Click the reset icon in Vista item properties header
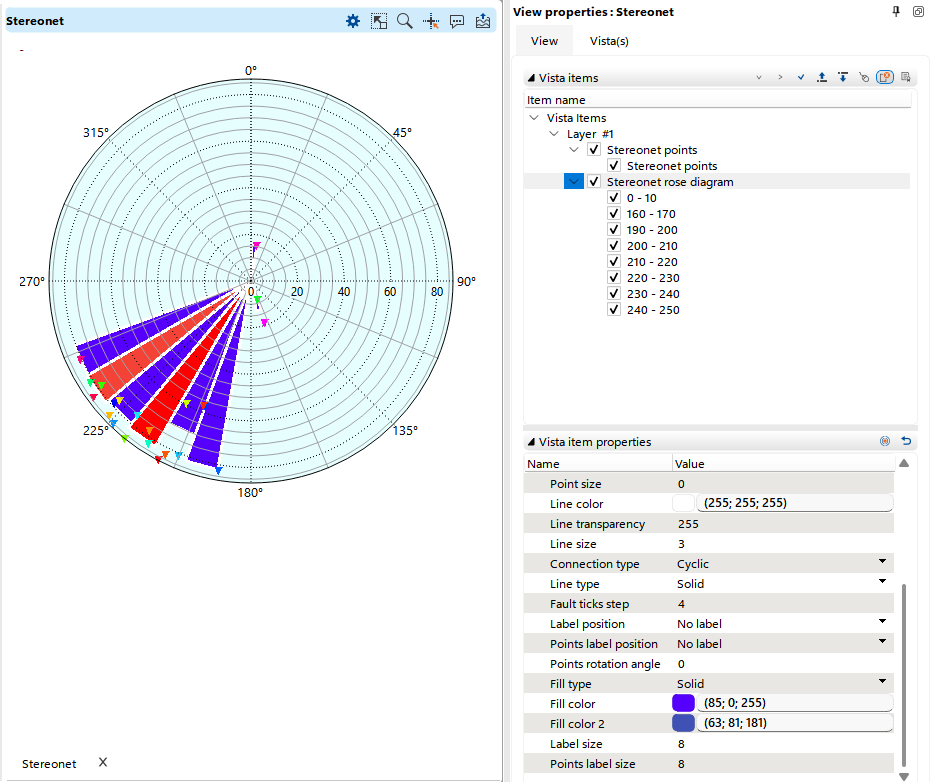The image size is (935, 782). click(x=906, y=440)
